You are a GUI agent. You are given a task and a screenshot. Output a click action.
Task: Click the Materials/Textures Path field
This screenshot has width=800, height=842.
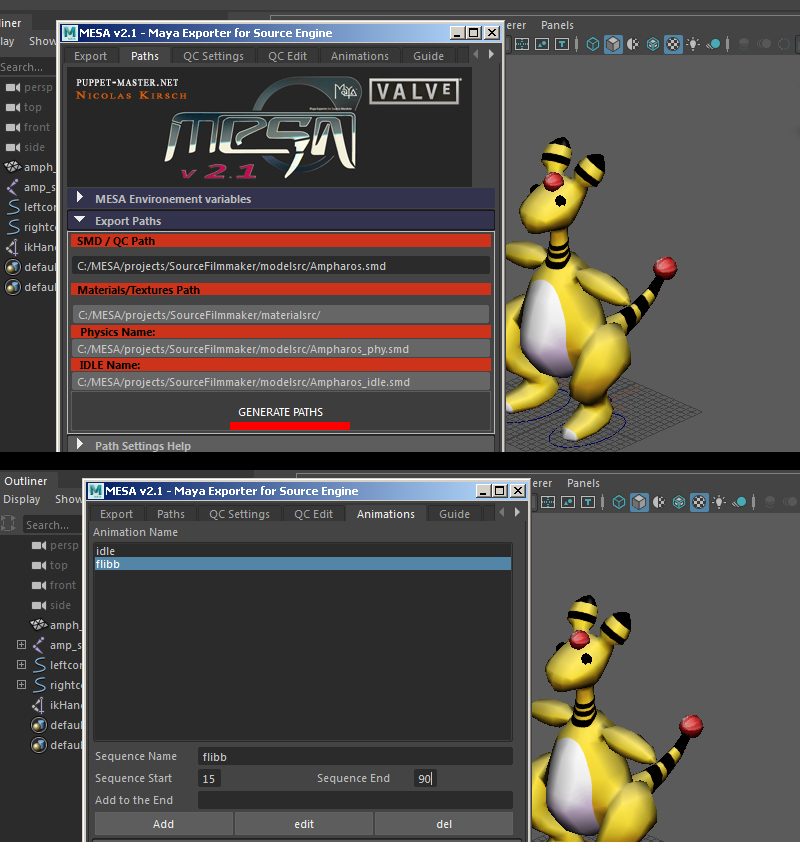281,315
